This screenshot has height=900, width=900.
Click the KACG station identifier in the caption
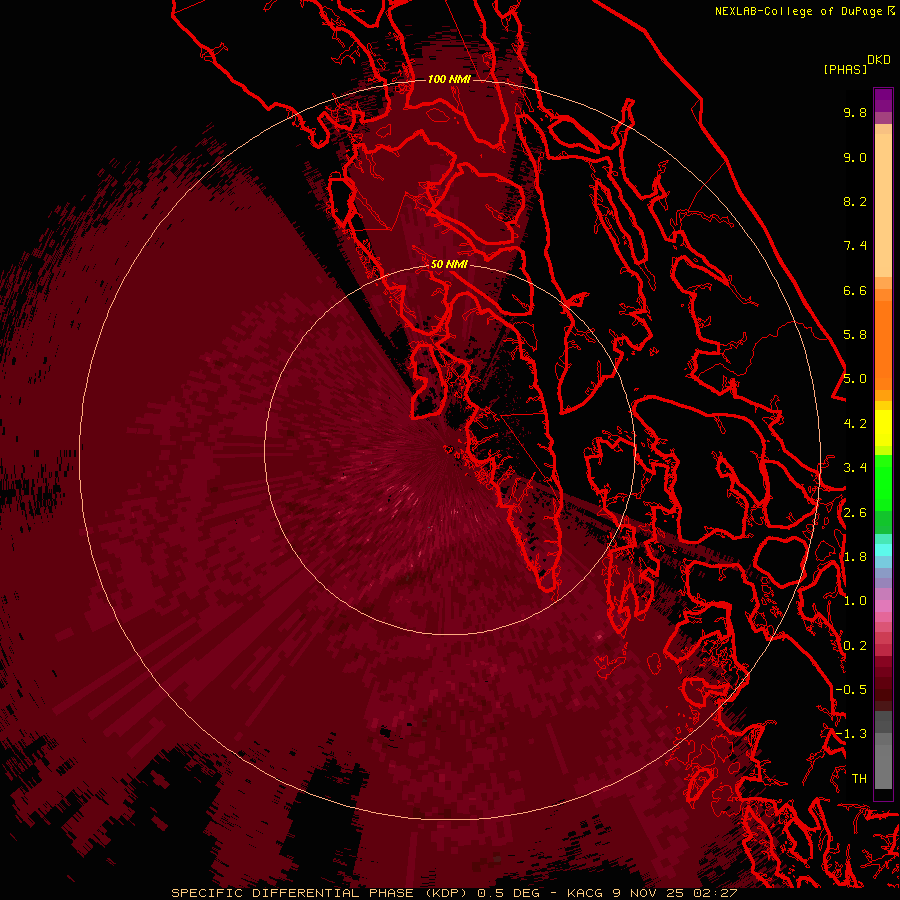tap(585, 893)
